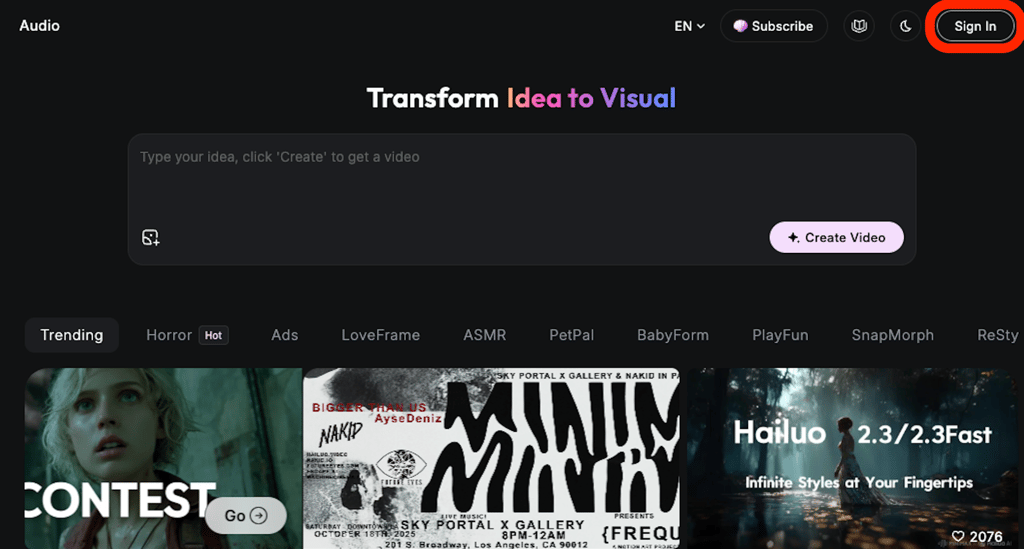Screen dimensions: 1024x549
Task: Click the Subscribe button
Action: tap(774, 26)
